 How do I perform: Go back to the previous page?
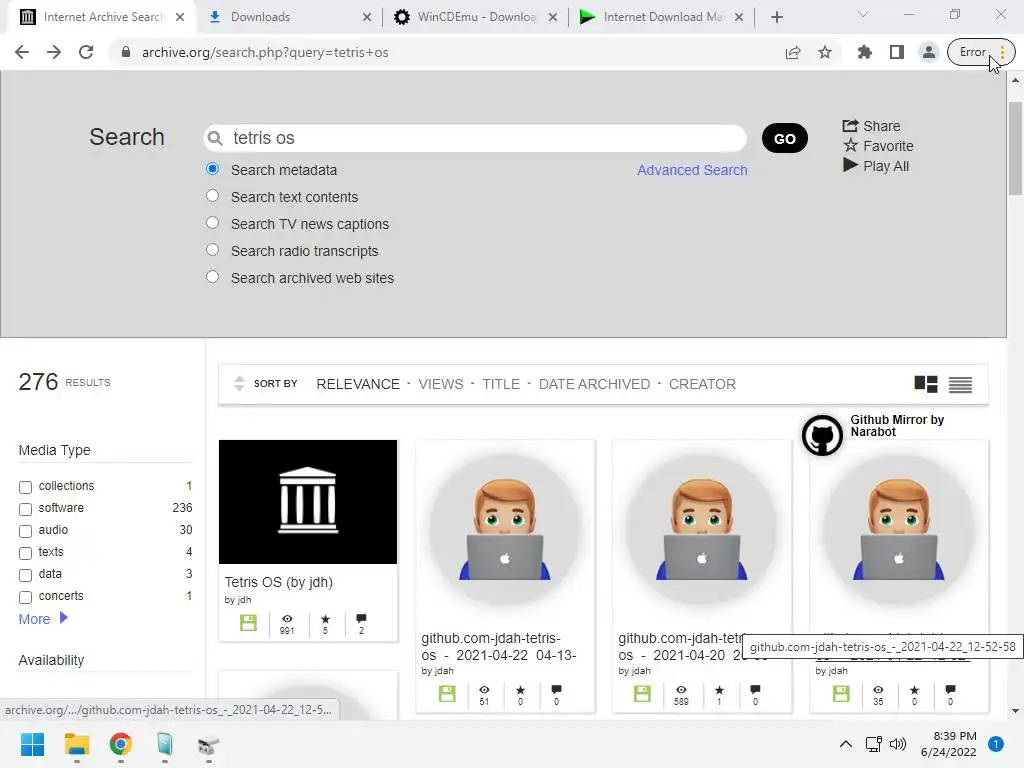click(22, 52)
